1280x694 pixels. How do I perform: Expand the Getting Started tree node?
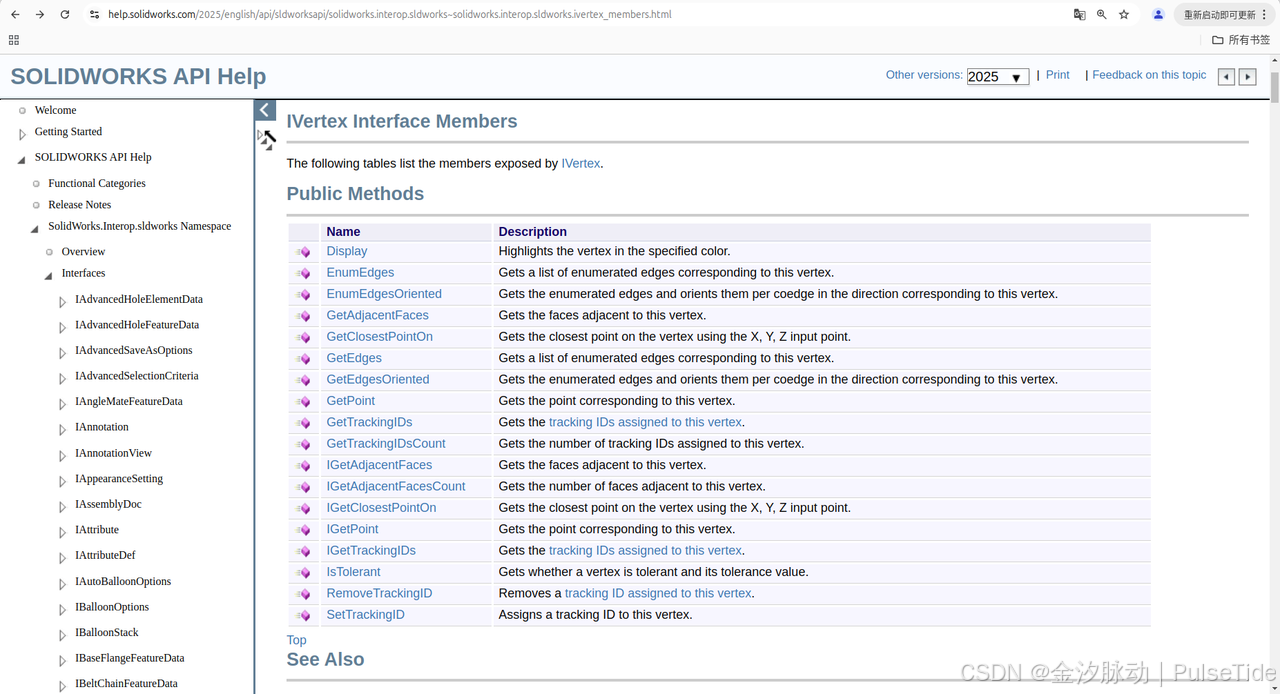tap(22, 134)
